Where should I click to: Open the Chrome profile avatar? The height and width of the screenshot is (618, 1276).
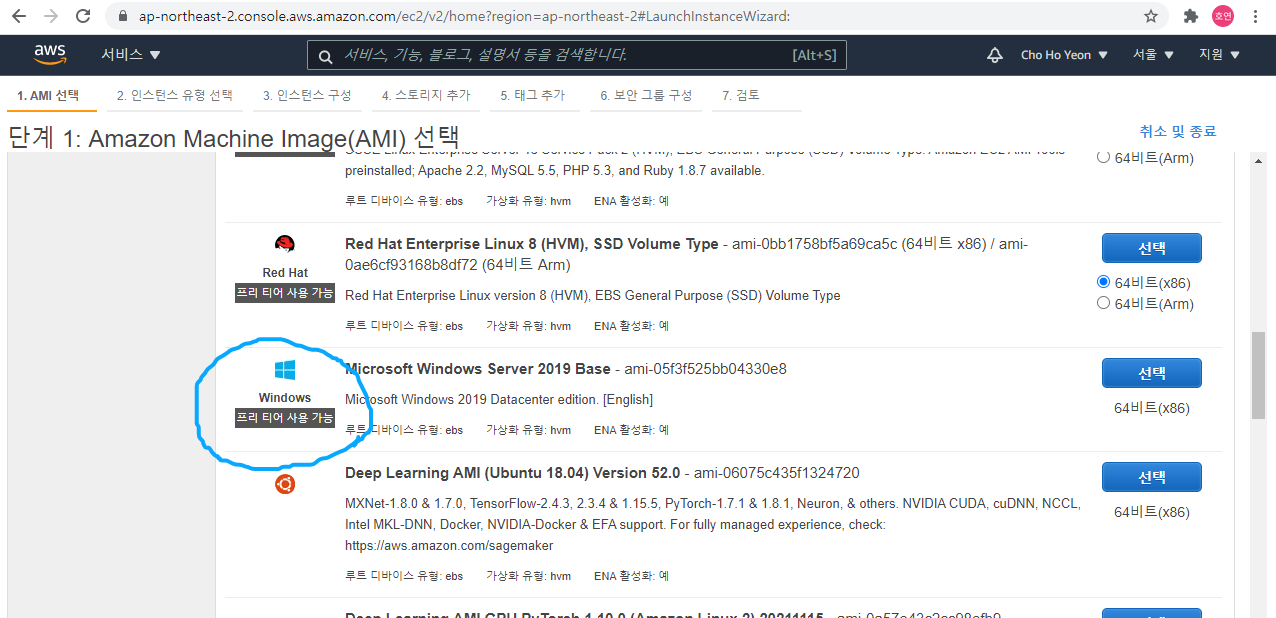point(1222,16)
